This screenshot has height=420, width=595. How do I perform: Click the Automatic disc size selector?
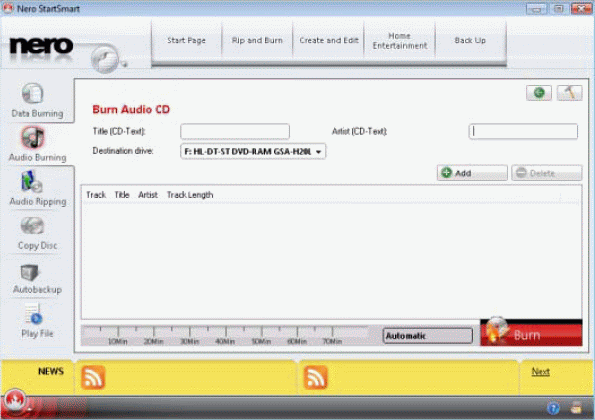click(428, 336)
